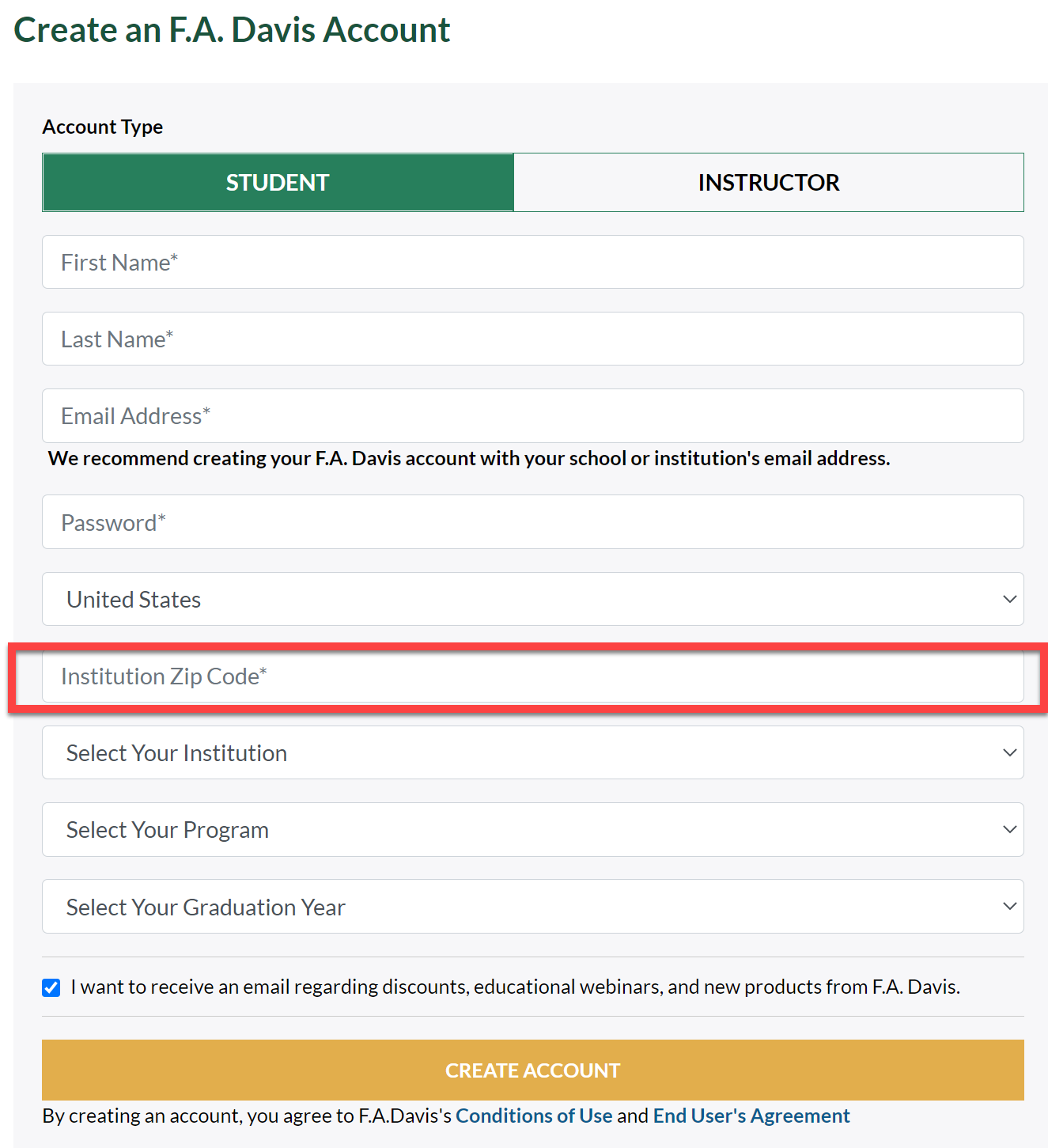The width and height of the screenshot is (1048, 1148).
Task: Click into the Email Address field
Action: pyautogui.click(x=532, y=416)
